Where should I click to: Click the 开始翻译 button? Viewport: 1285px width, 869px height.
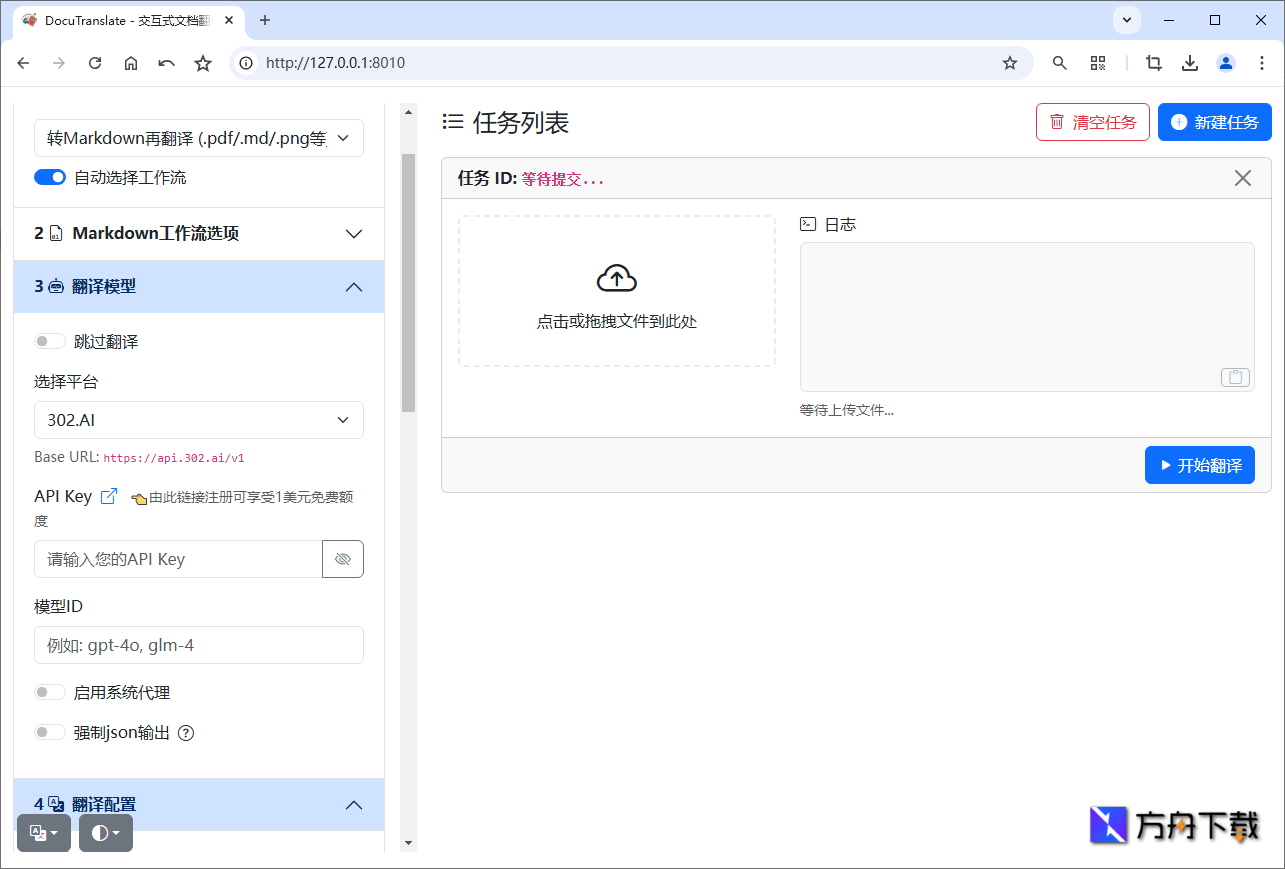[x=1199, y=464]
